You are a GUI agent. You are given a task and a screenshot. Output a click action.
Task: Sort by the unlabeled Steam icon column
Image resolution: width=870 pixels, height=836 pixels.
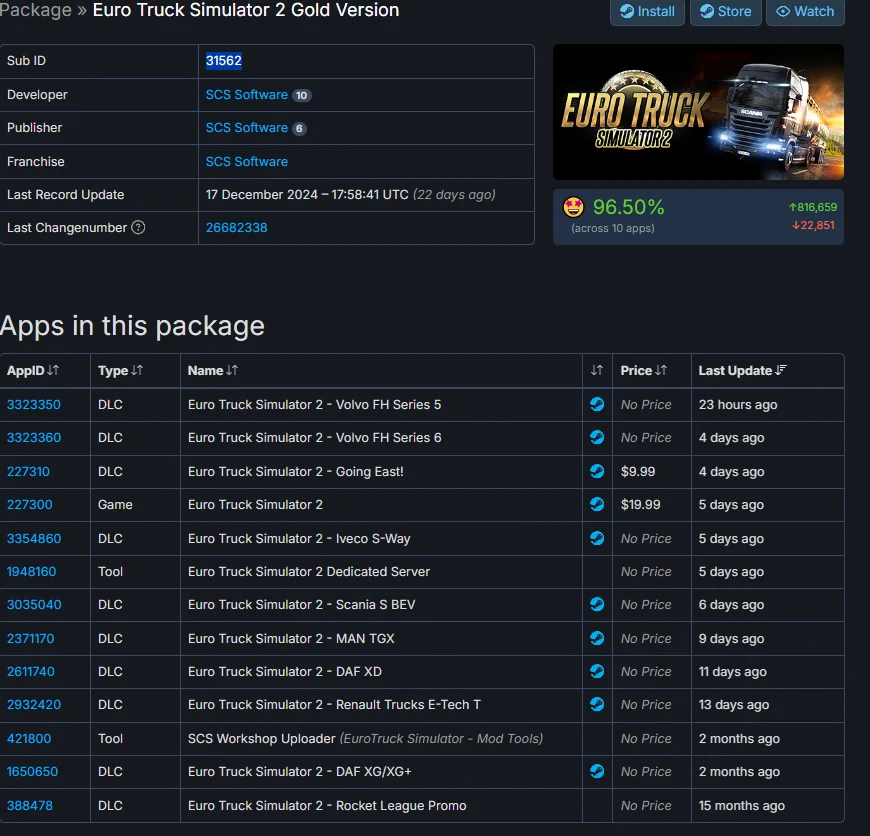tap(597, 371)
